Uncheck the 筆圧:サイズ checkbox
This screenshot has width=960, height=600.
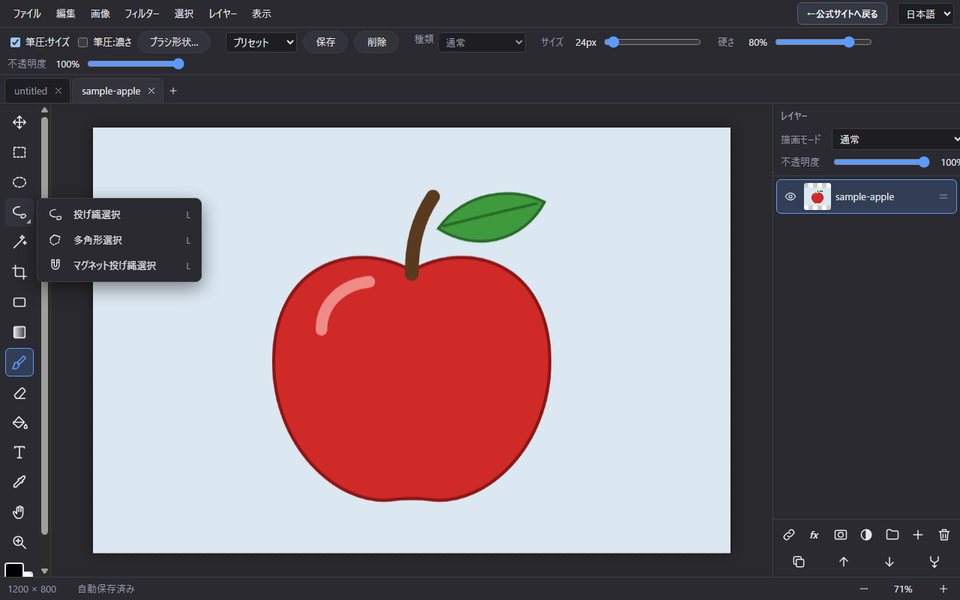15,42
